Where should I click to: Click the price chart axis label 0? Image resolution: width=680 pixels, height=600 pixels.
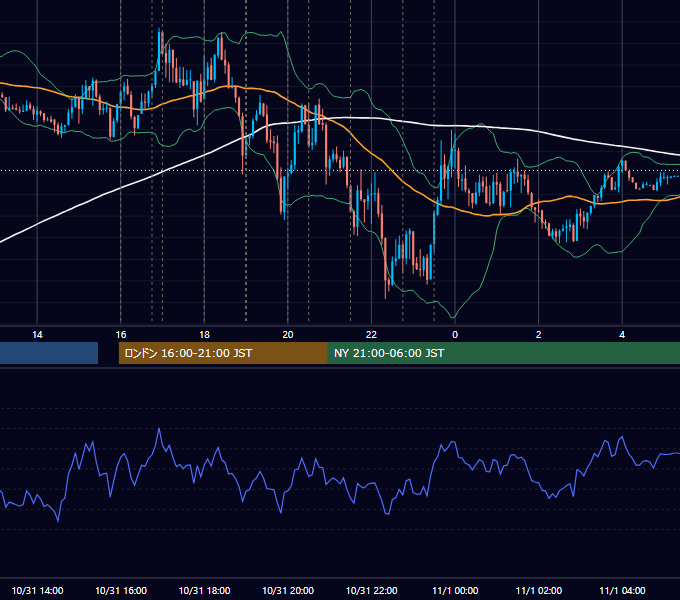455,335
